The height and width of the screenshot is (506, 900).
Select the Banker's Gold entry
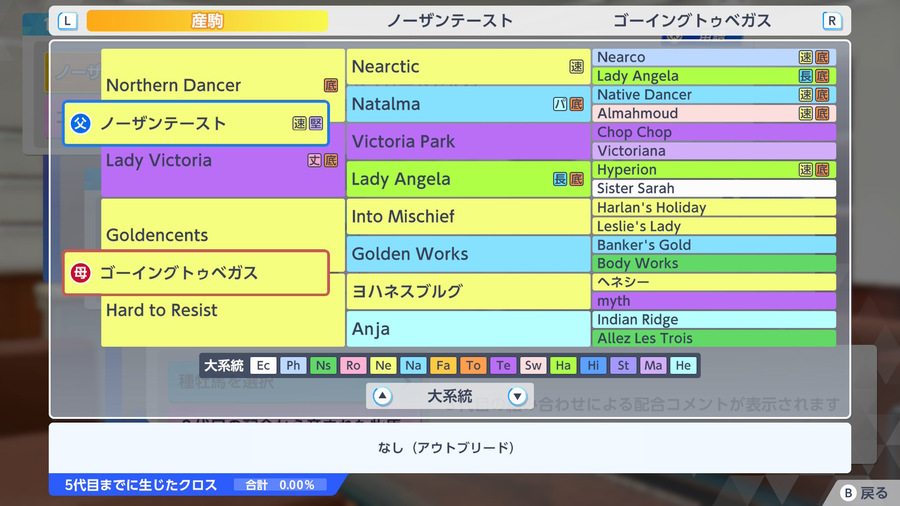click(714, 245)
